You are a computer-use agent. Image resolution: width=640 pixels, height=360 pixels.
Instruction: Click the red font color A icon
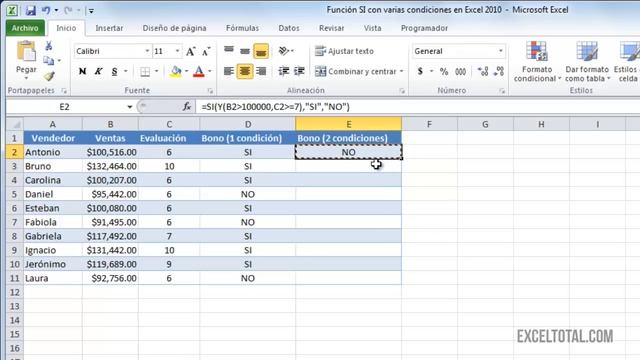click(x=199, y=71)
